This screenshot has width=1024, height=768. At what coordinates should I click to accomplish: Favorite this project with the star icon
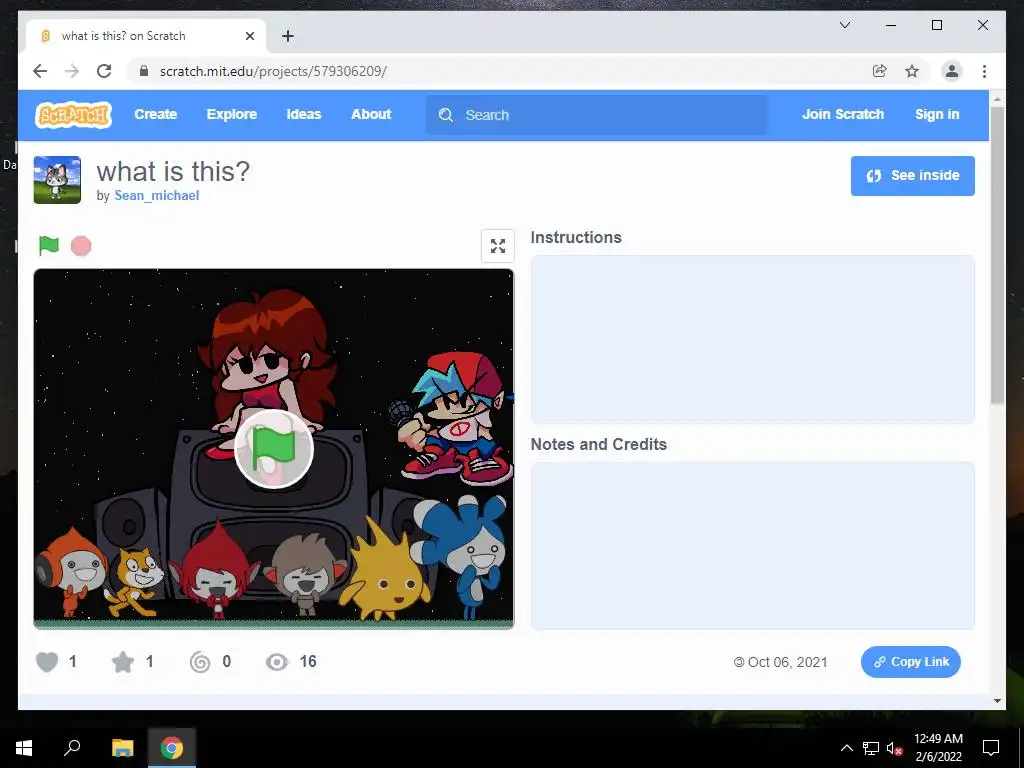pos(123,662)
